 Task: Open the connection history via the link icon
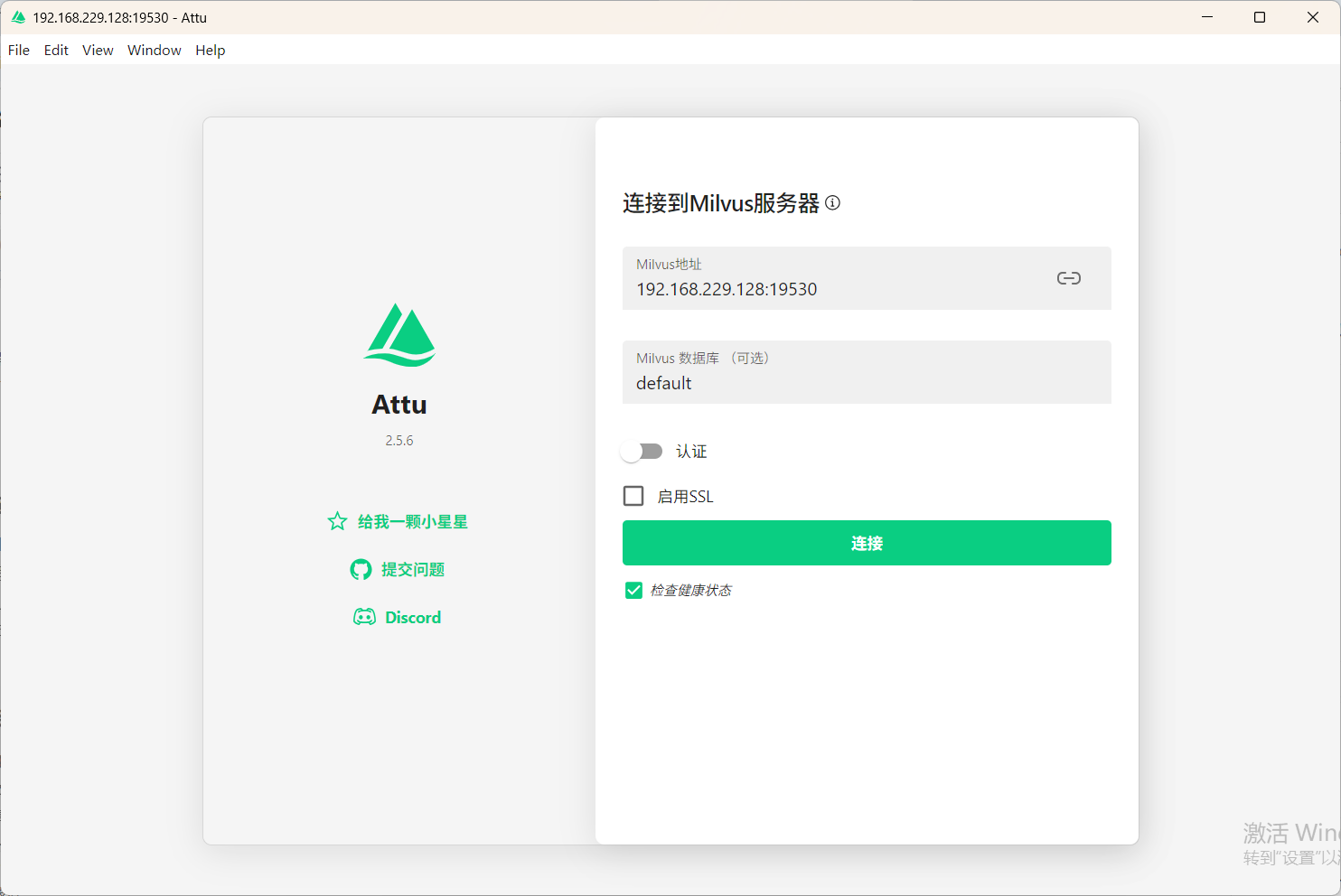point(1068,278)
